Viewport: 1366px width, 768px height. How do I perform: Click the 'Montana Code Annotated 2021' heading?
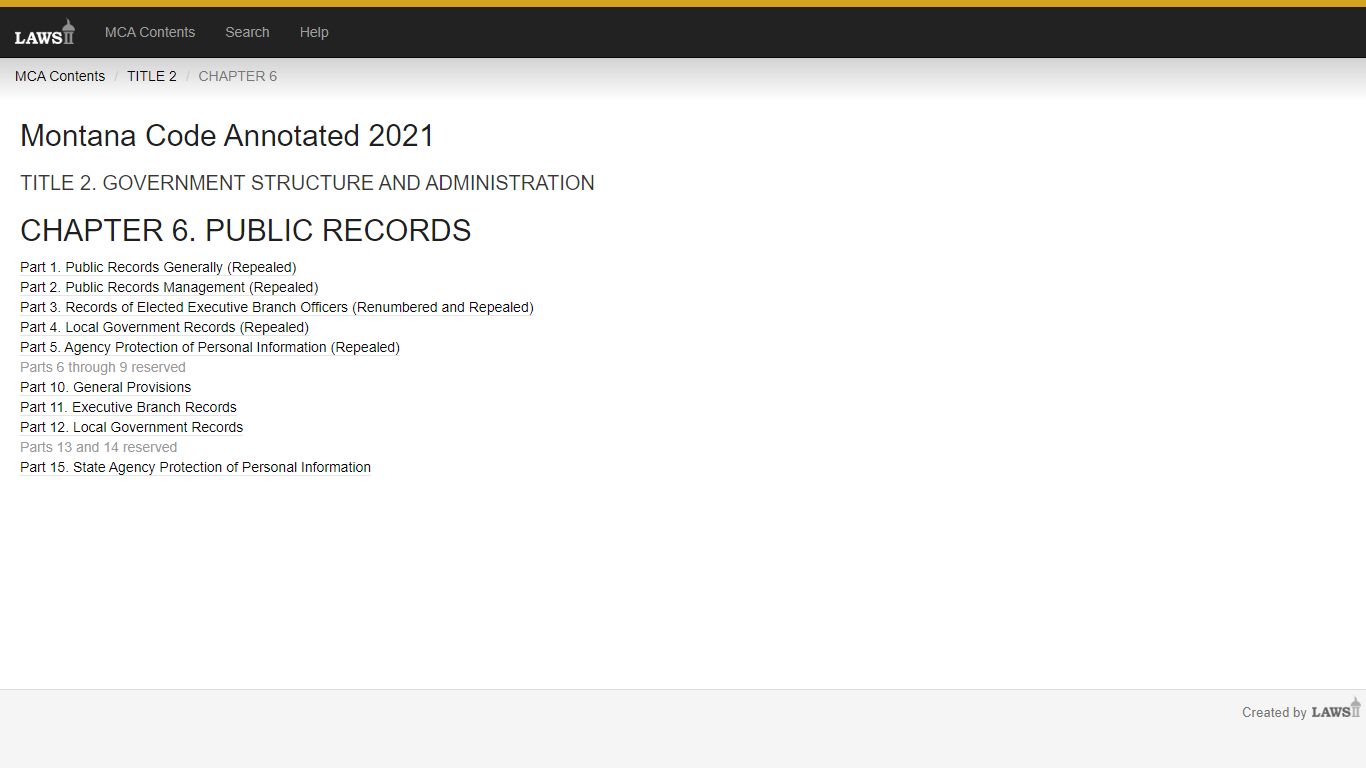click(x=227, y=136)
